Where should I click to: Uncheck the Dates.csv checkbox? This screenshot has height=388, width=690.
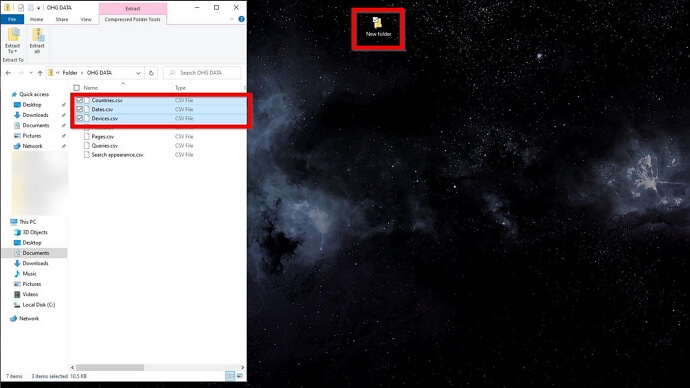pyautogui.click(x=80, y=109)
